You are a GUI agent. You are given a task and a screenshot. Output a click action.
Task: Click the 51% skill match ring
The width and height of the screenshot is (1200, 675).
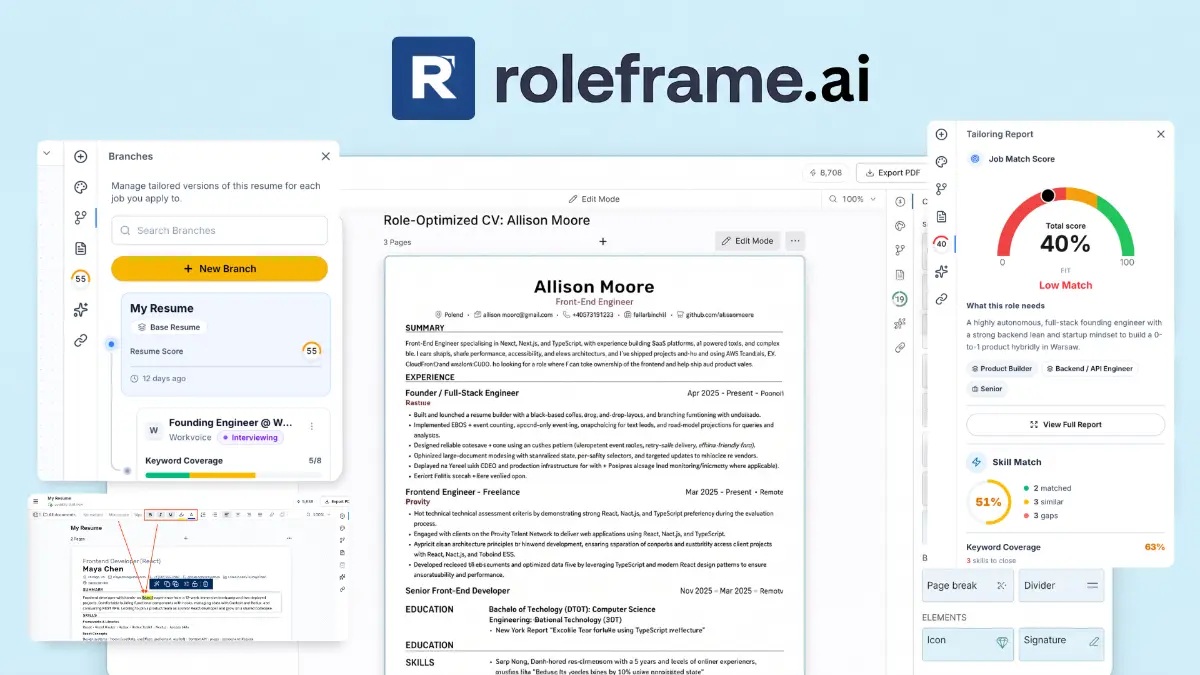coord(987,502)
